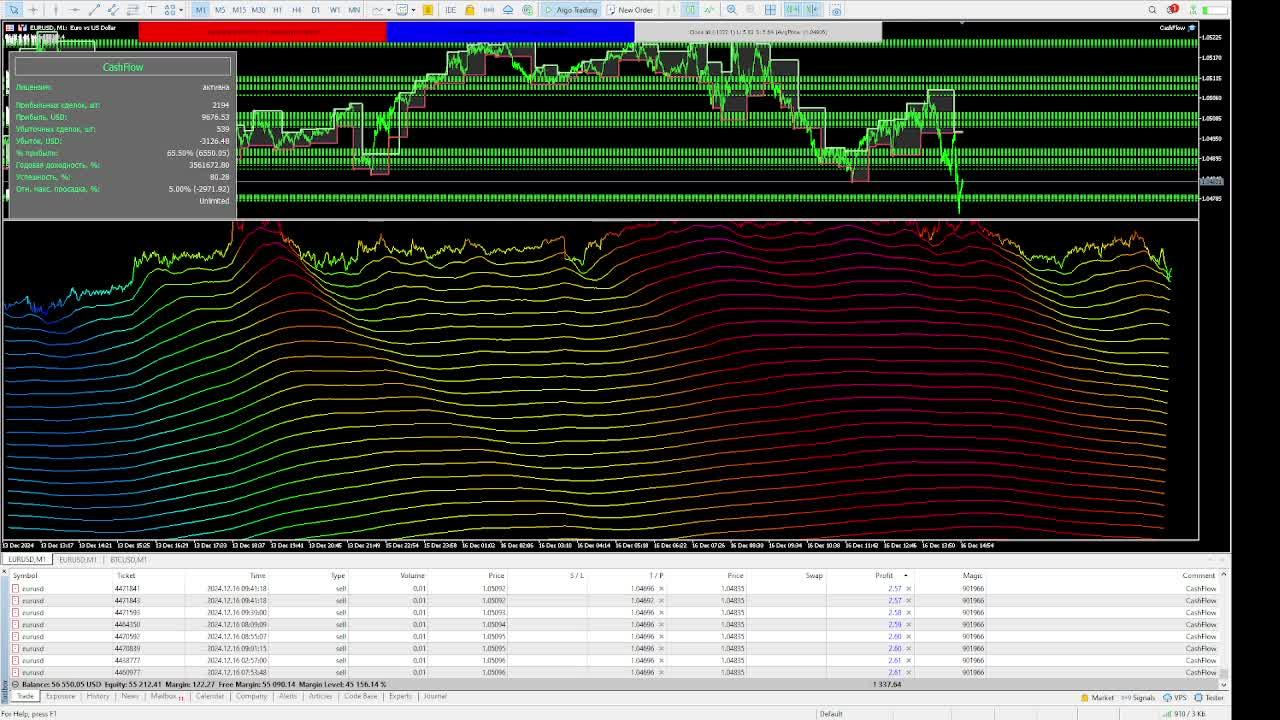Switch chart to M5 timeframe

point(220,10)
